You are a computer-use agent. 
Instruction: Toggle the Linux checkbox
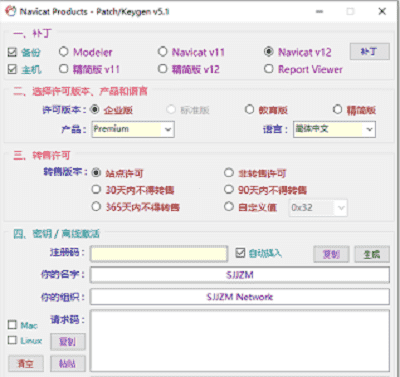(x=12, y=340)
